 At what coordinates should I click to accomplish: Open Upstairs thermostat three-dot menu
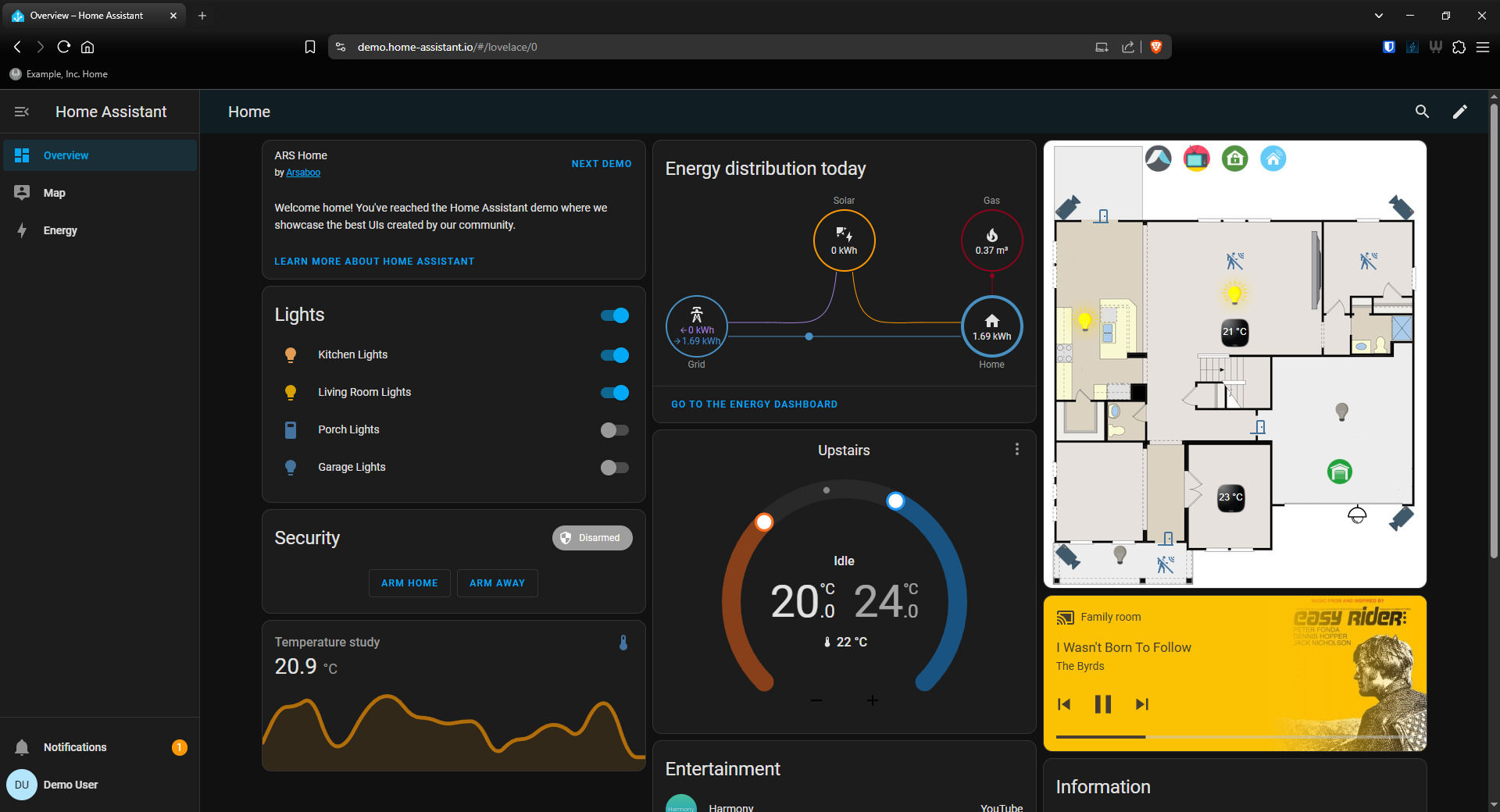(x=1016, y=450)
